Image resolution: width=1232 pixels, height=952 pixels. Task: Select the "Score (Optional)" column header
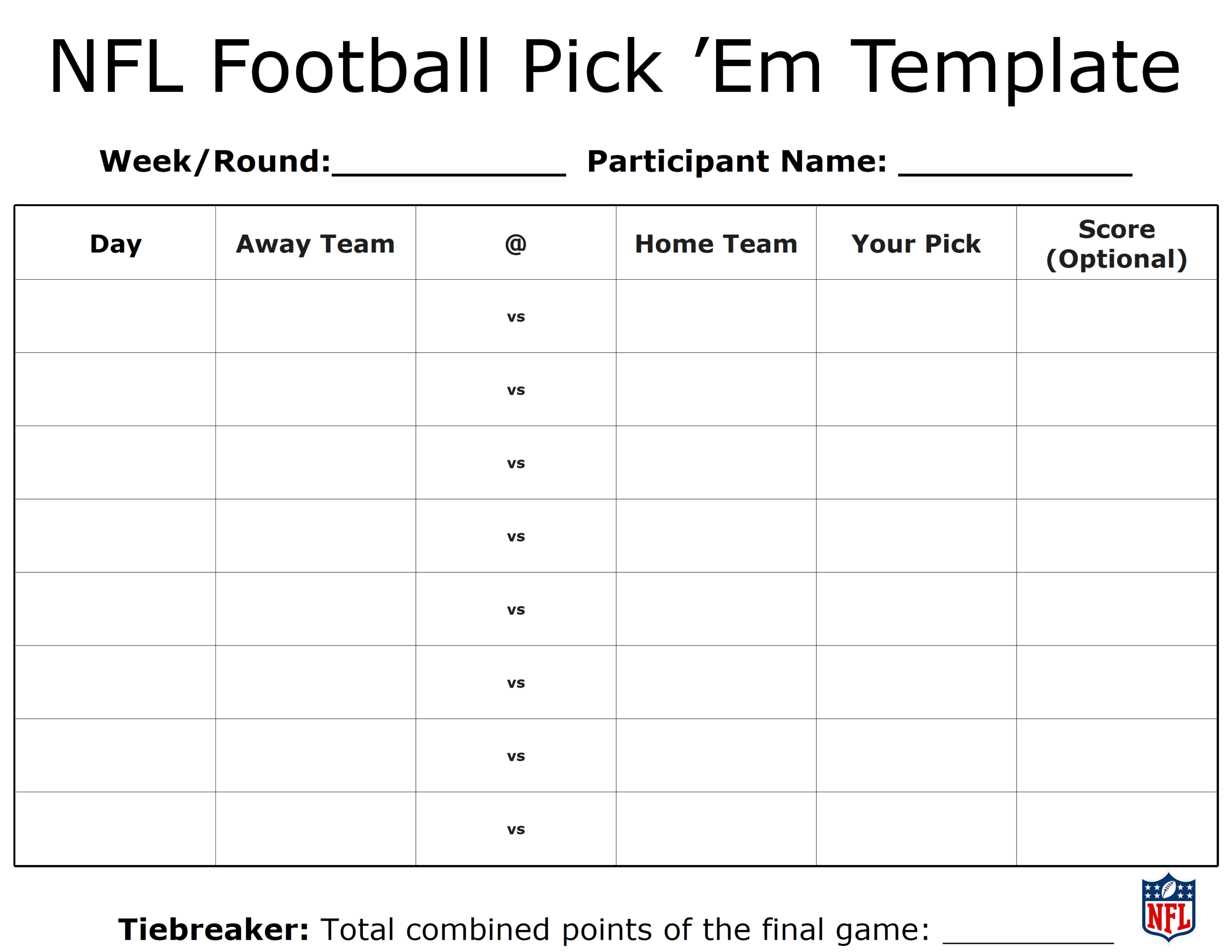1116,244
